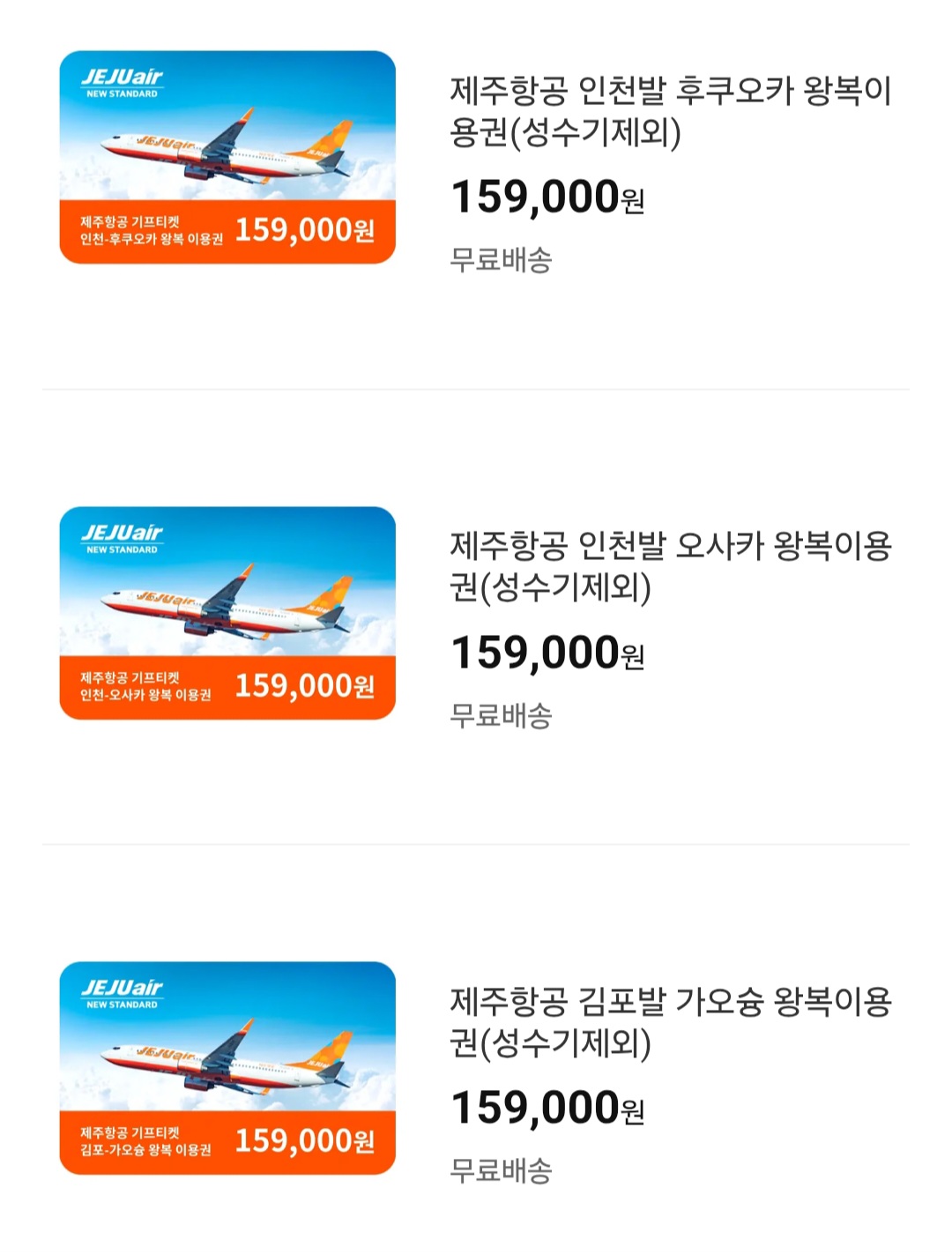Click the orange 김포-가오슝 왕복 이용권 banner
This screenshot has height=1255, width=952.
click(227, 1143)
